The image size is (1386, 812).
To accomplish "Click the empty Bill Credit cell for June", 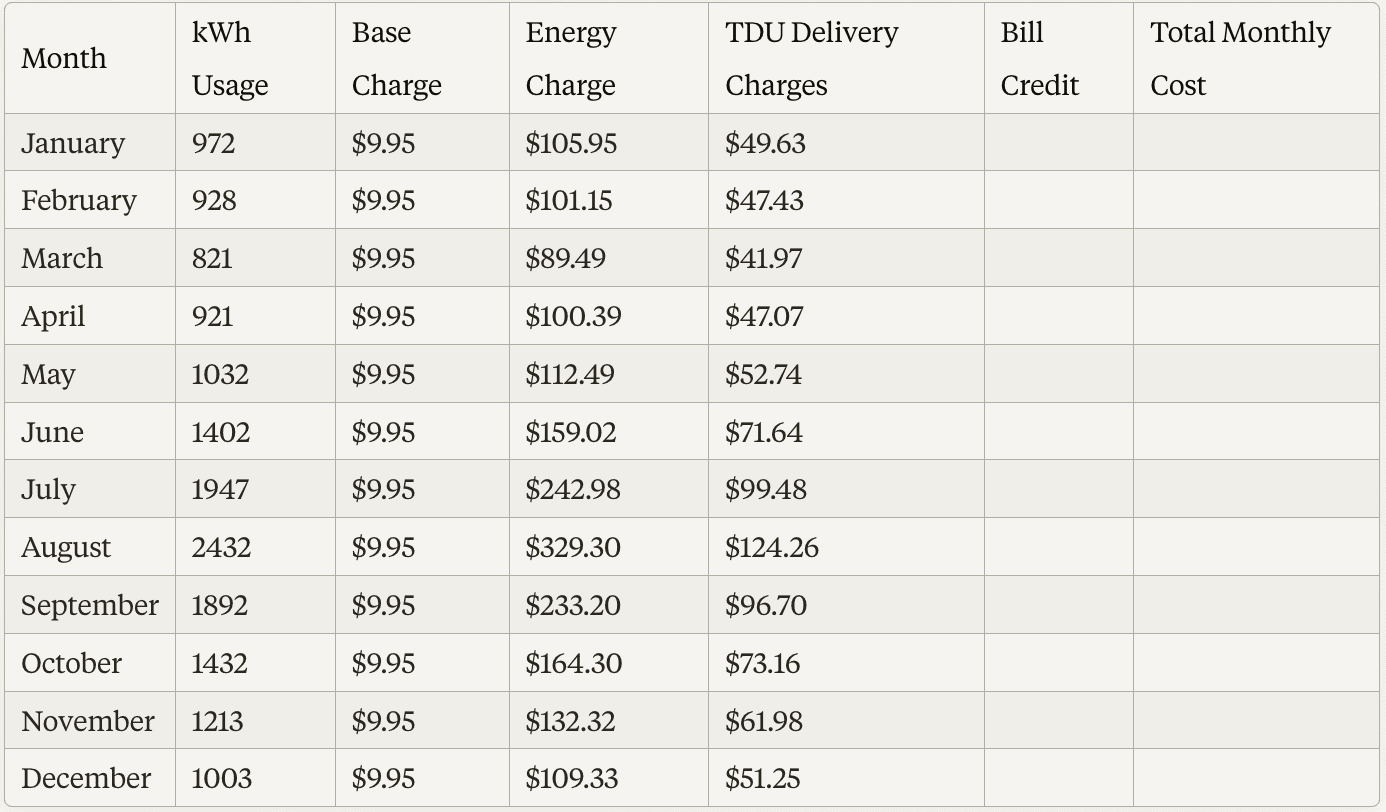I will tap(1058, 433).
